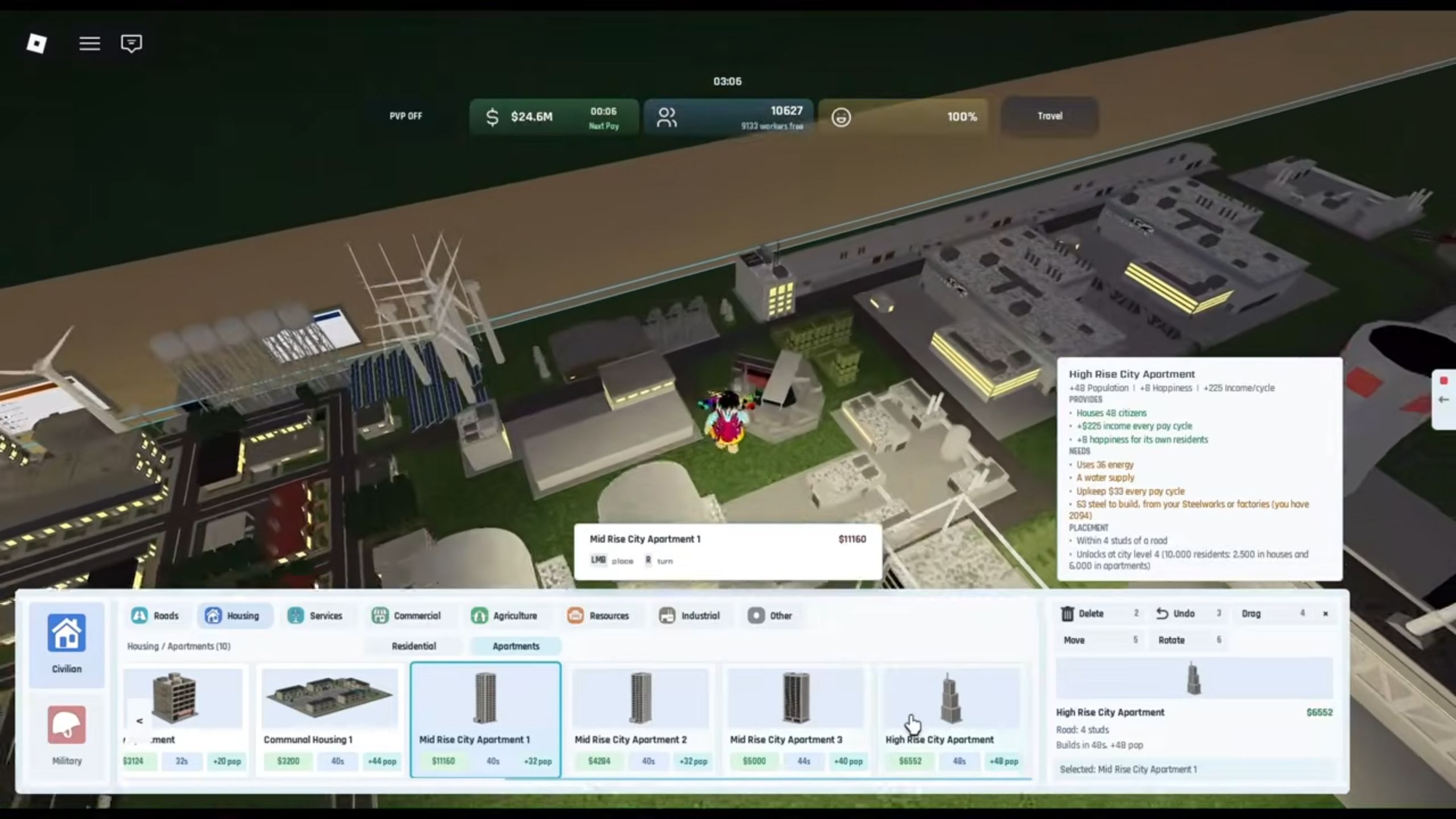Open the hamburger menu icon
Screen dimensions: 1456x819
[x=89, y=43]
